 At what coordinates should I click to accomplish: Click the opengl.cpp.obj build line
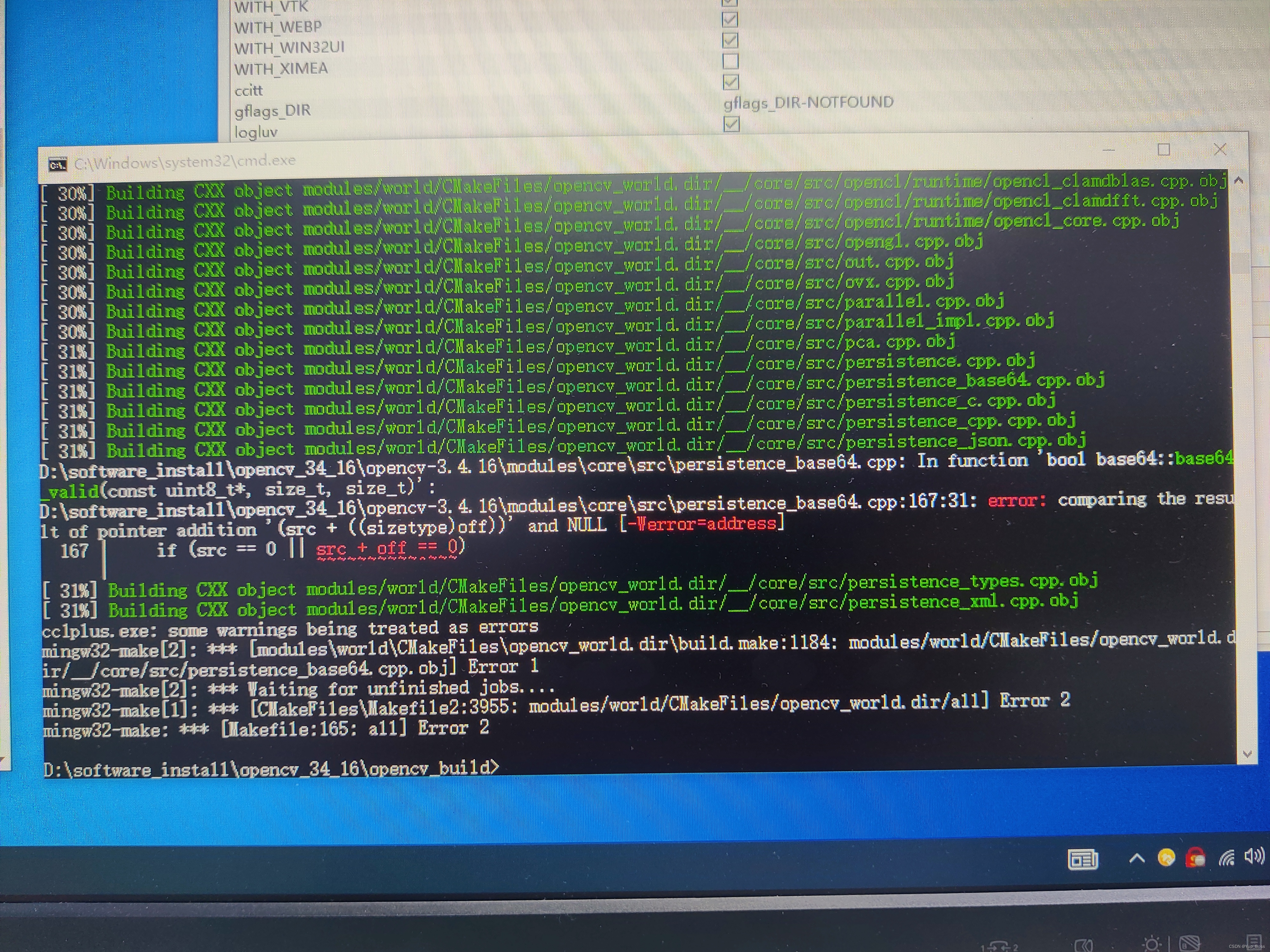(x=512, y=247)
